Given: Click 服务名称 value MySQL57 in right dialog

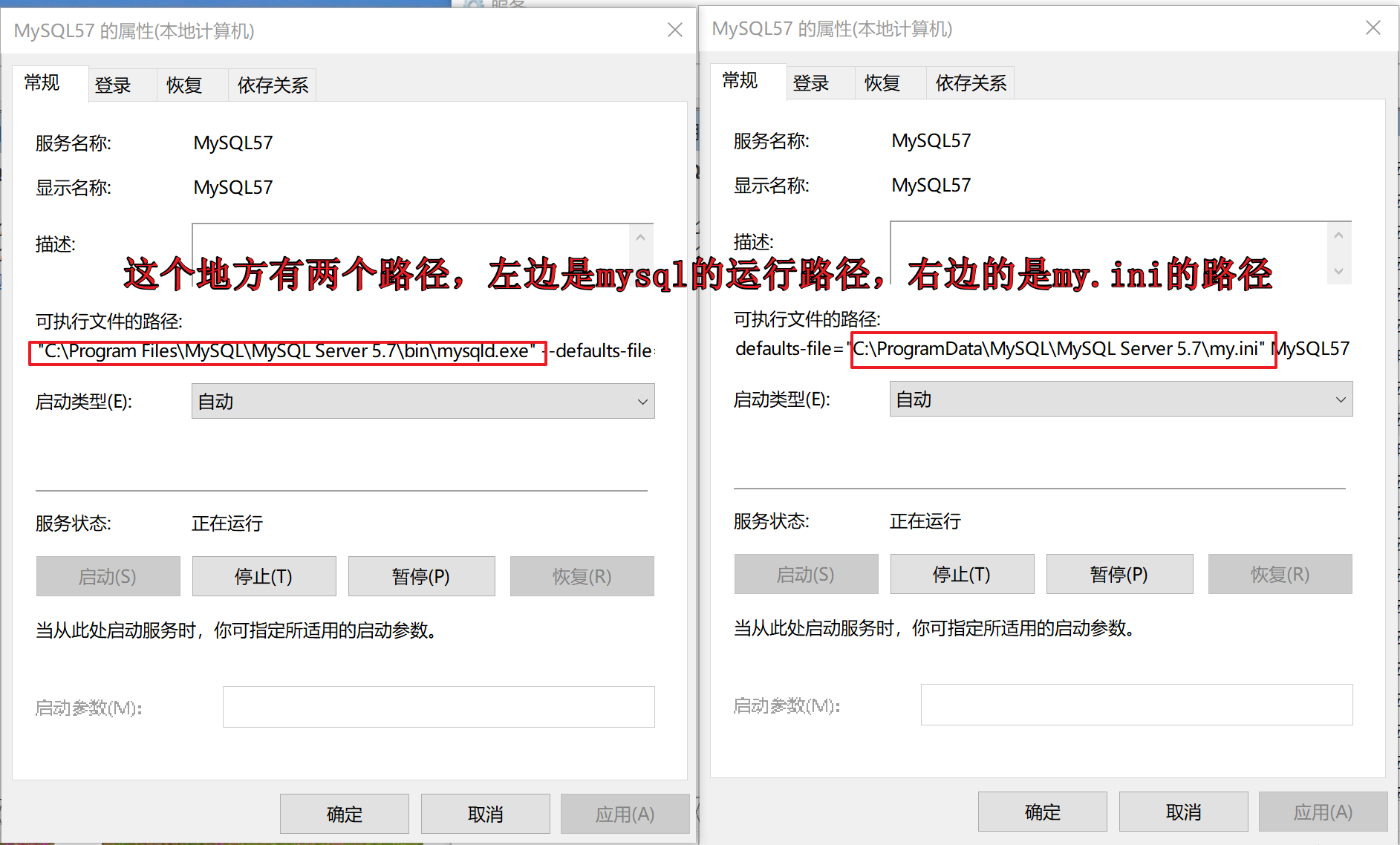Looking at the screenshot, I should coord(931,140).
